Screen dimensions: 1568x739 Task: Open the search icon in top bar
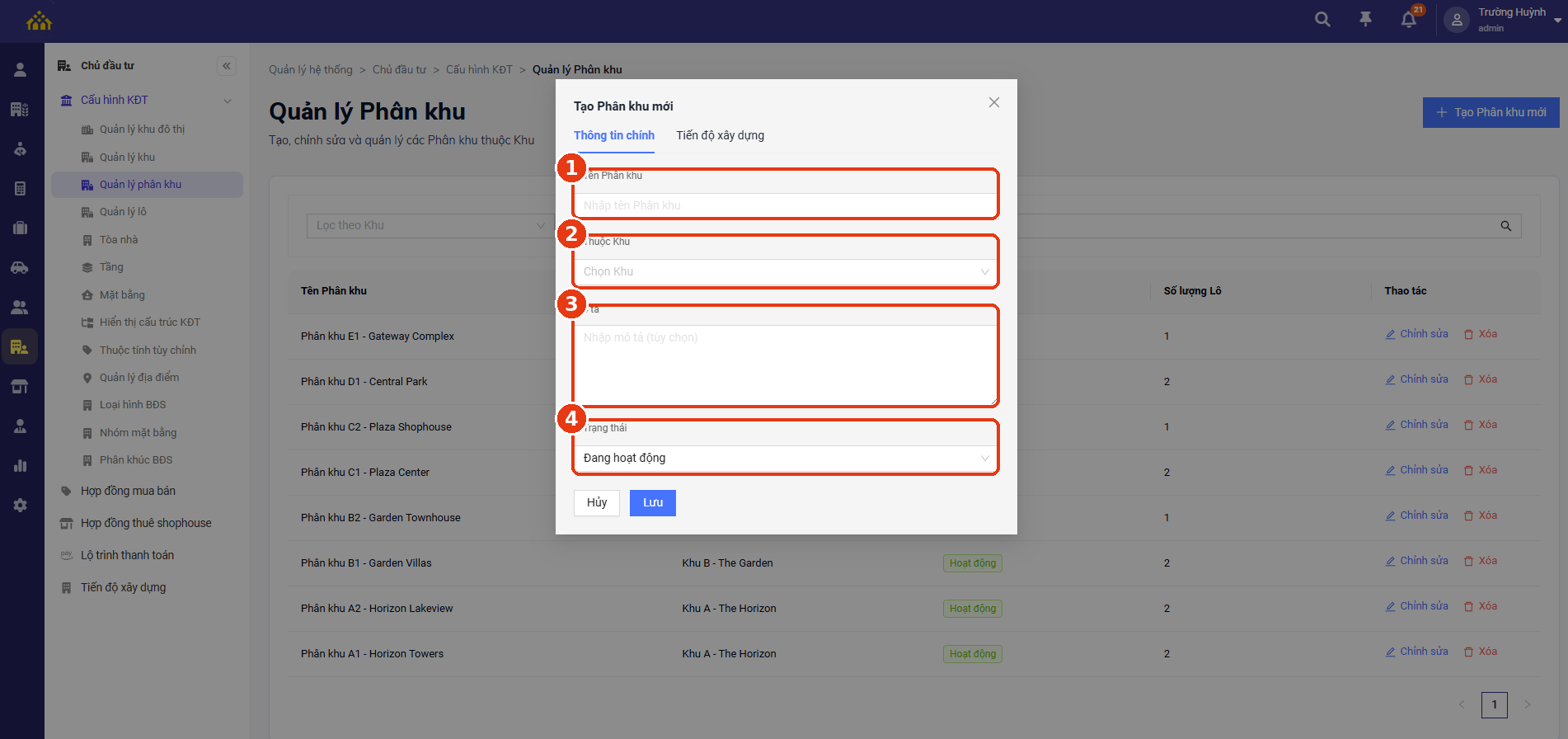pyautogui.click(x=1322, y=19)
